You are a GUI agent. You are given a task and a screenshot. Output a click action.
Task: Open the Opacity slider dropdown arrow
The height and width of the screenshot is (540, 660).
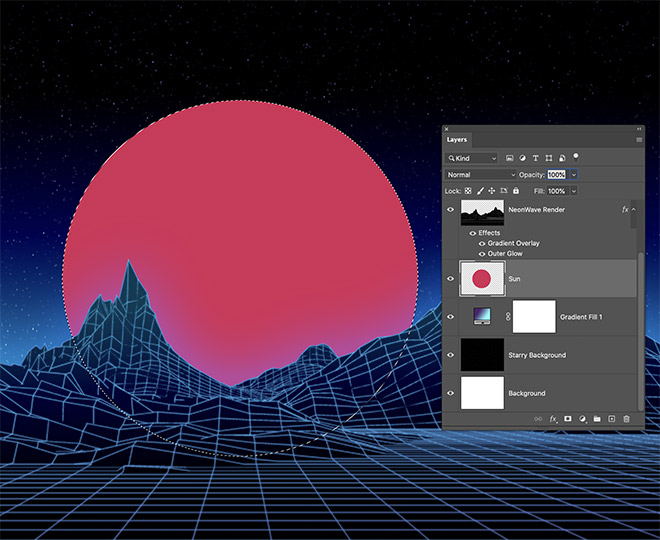[574, 174]
